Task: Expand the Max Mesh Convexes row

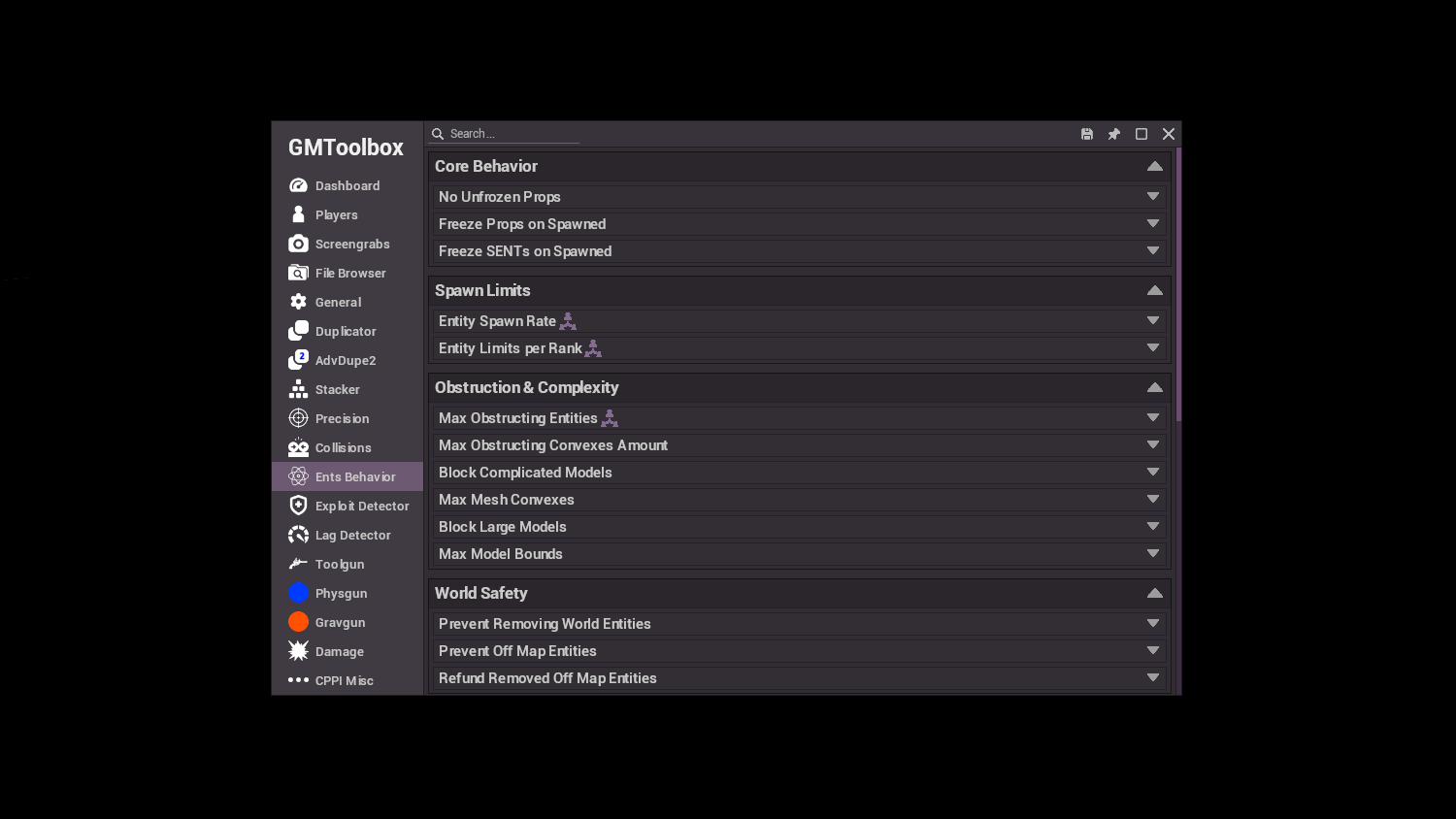Action: (800, 500)
